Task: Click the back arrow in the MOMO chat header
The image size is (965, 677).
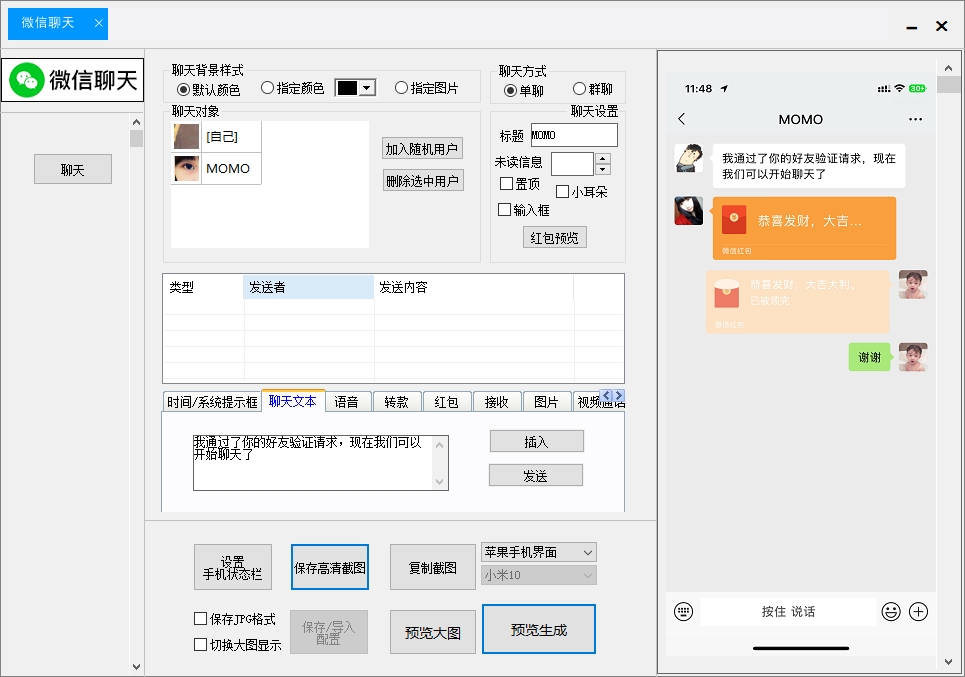Action: (x=681, y=119)
